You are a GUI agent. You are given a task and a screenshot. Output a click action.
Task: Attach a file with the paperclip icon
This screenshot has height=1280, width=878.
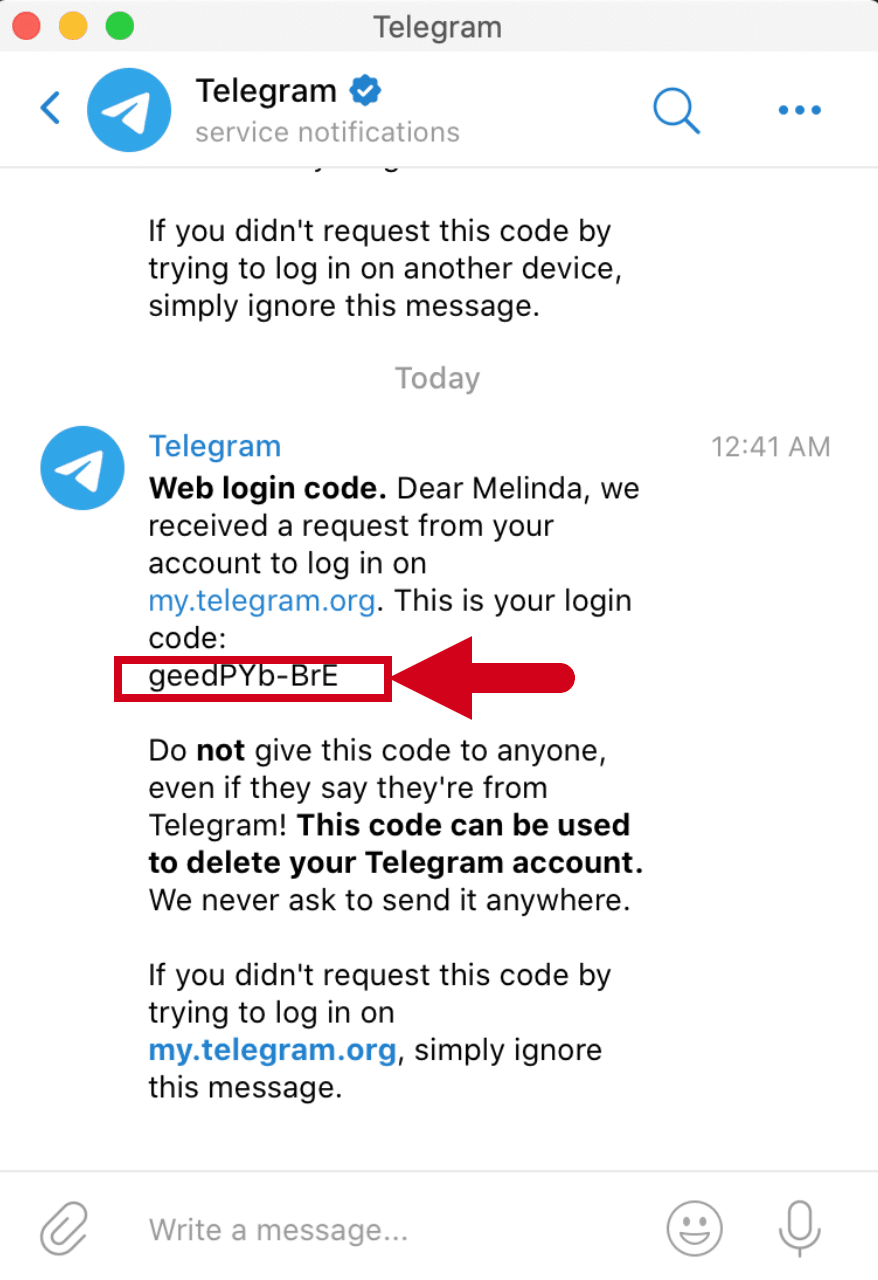point(64,1228)
